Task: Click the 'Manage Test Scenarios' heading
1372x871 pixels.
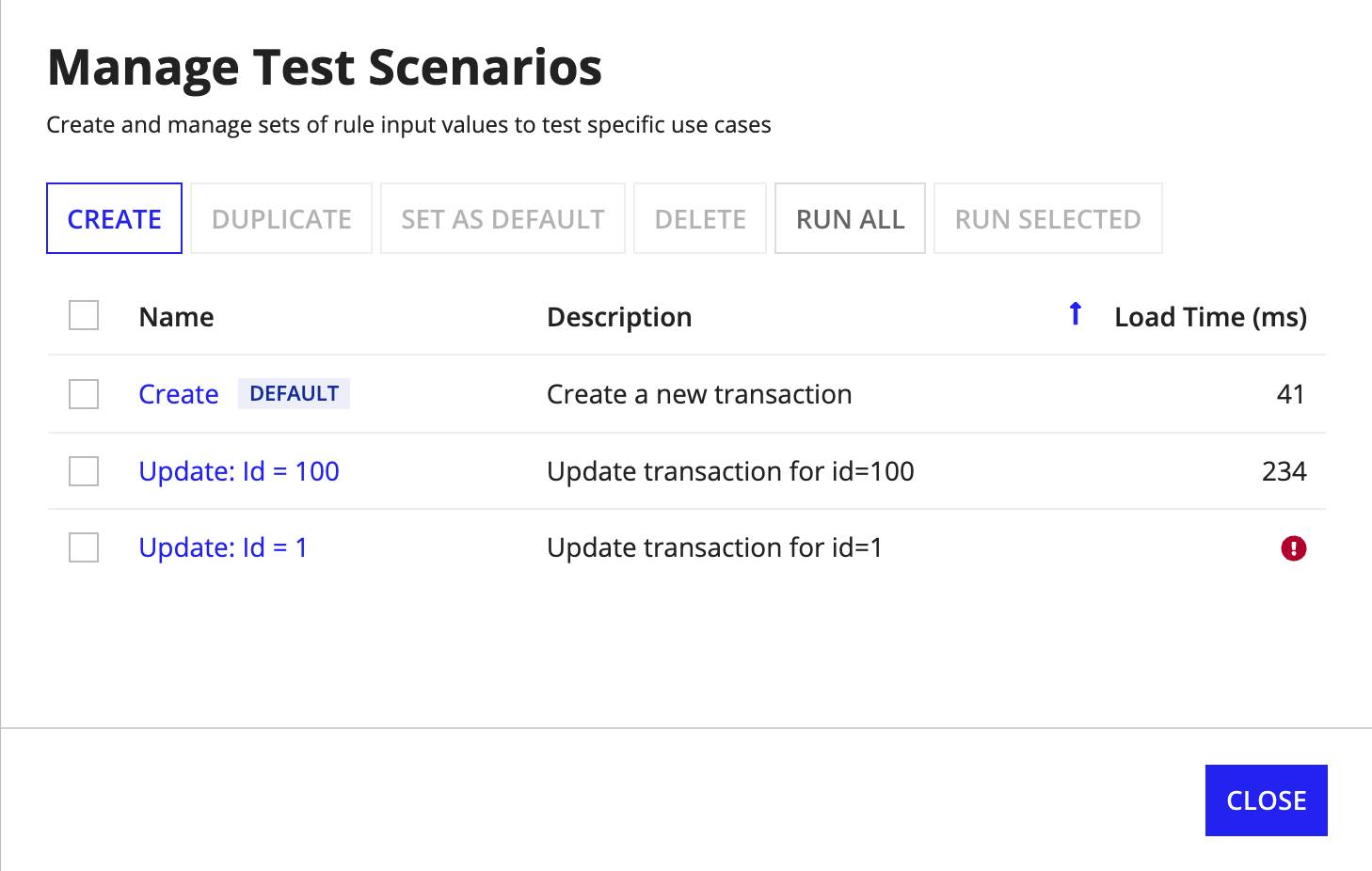Action: 325,68
